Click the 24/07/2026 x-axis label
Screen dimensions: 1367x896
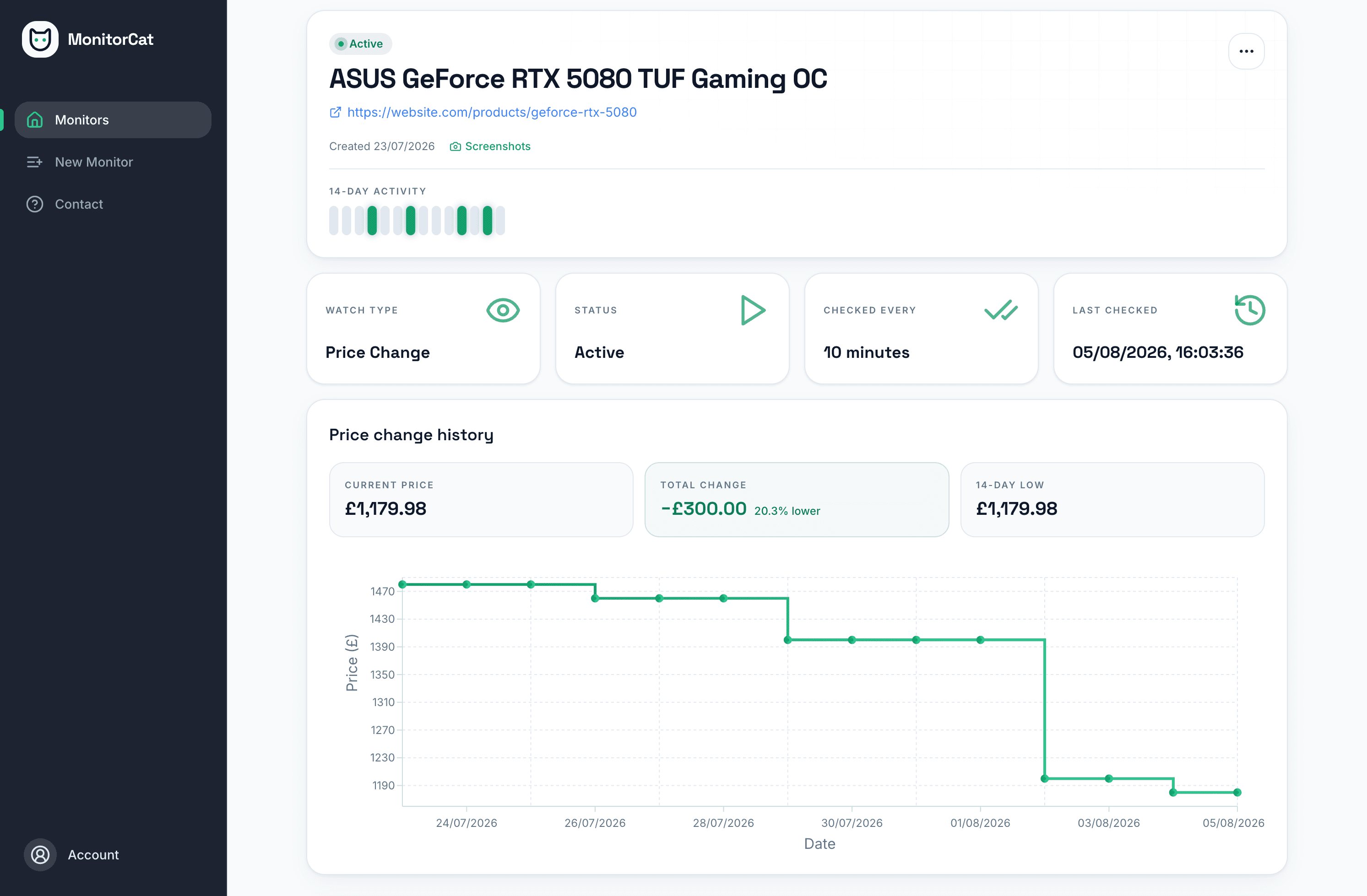coord(467,822)
